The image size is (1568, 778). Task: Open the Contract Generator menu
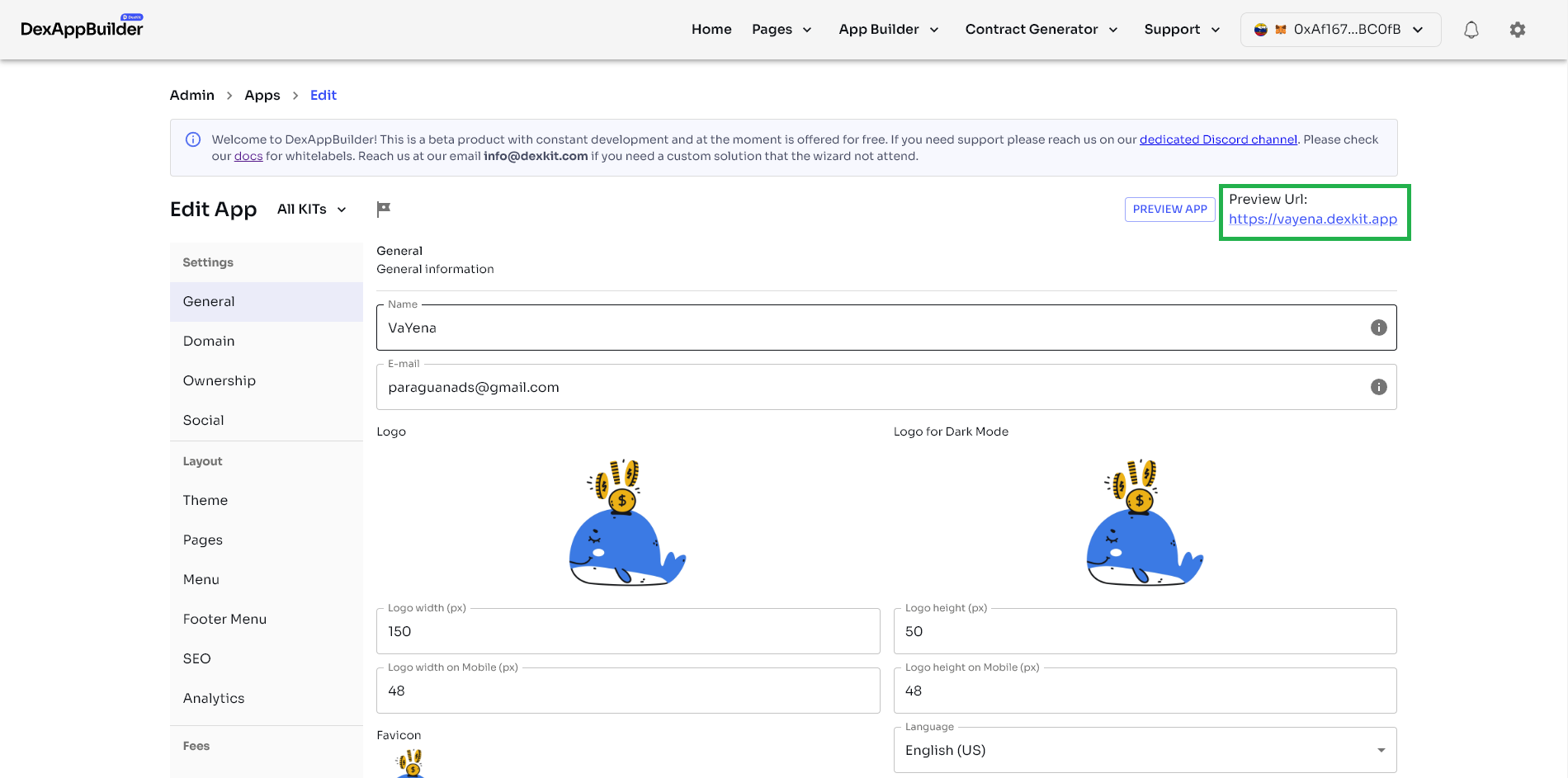click(1041, 30)
